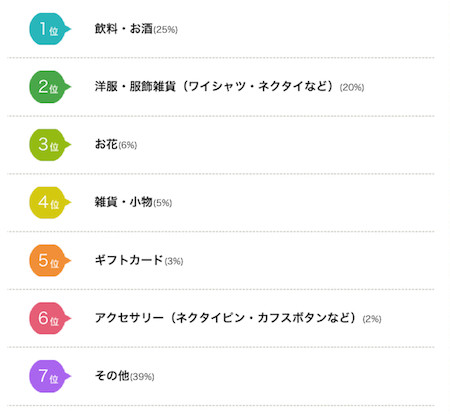The height and width of the screenshot is (414, 450).
Task: Click the (39%) percentage next to その他
Action: coord(142,377)
